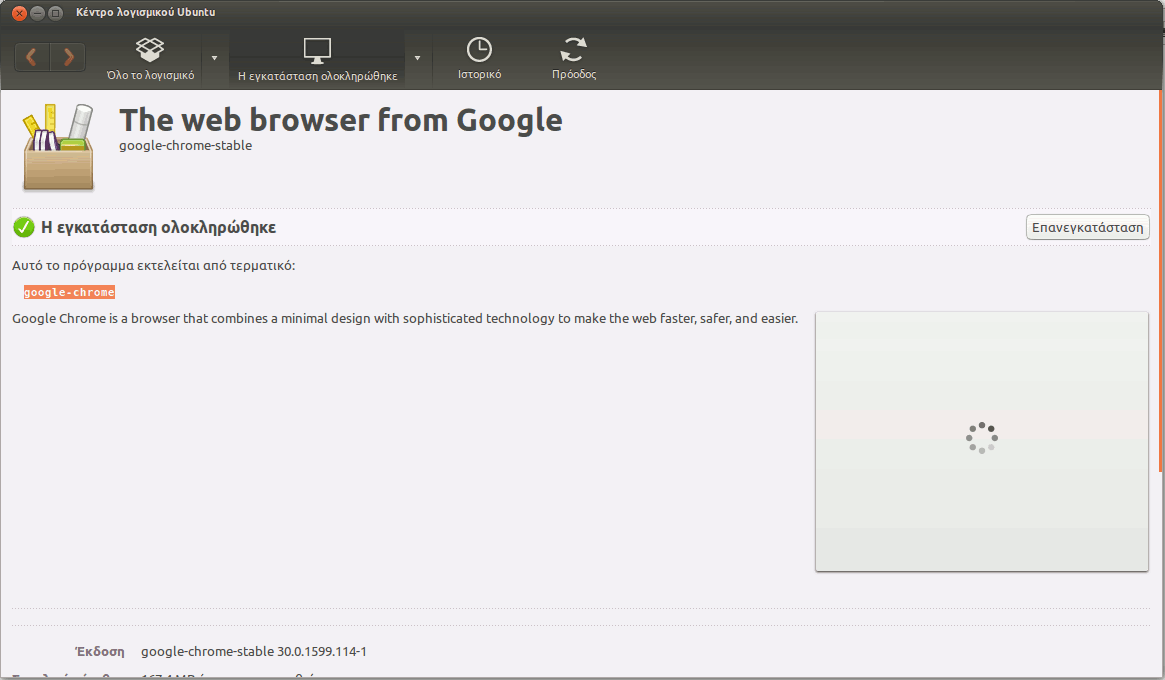Image resolution: width=1165 pixels, height=680 pixels.
Task: Click the title 'The web browser from Google'
Action: 341,120
